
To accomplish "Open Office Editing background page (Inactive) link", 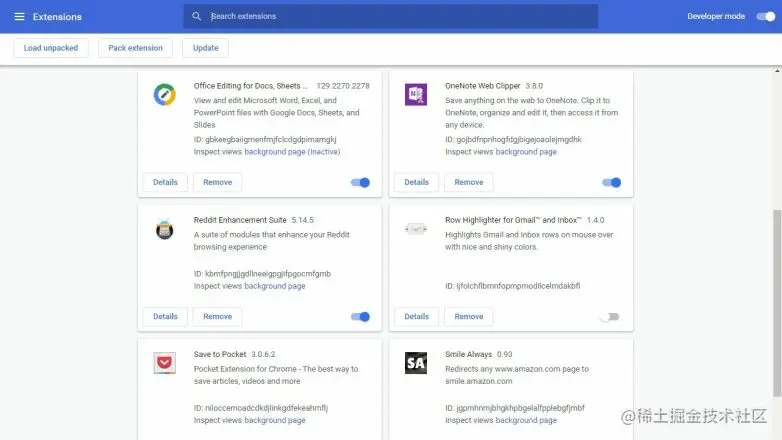I will 292,152.
